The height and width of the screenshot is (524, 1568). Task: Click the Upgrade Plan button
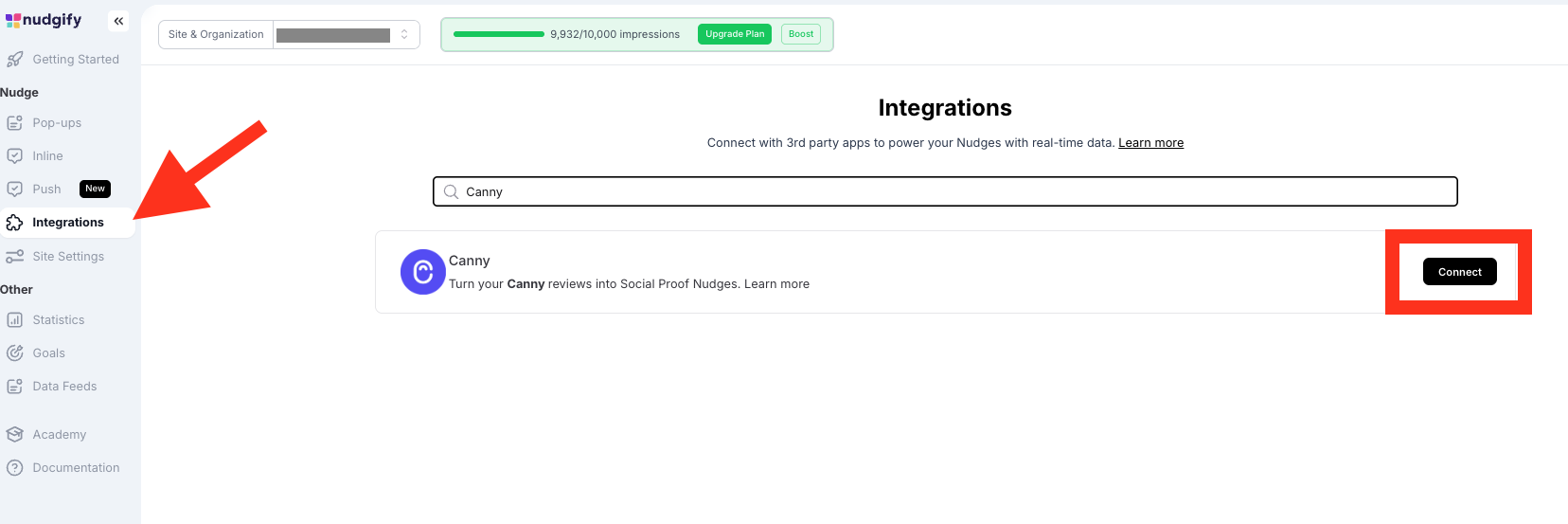[735, 34]
